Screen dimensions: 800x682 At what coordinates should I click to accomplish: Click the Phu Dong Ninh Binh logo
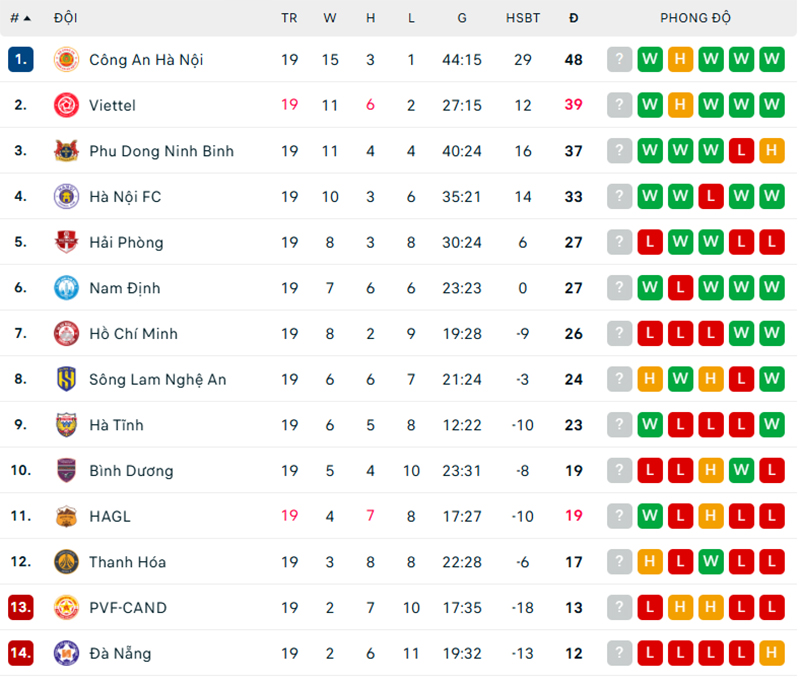66,150
